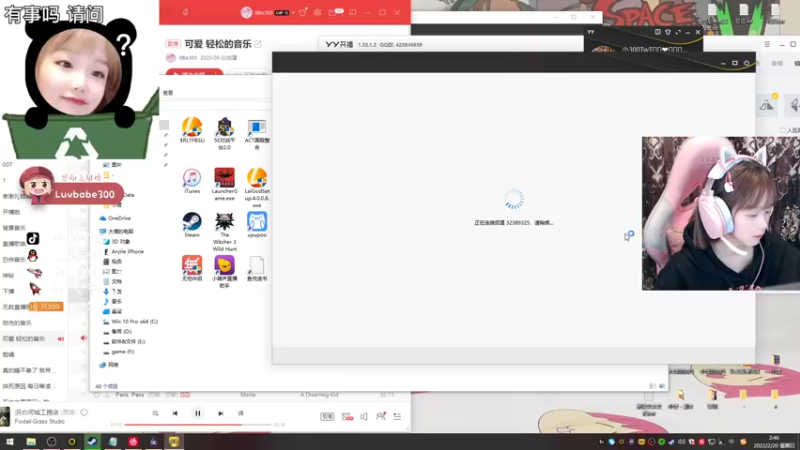Screen dimensions: 800x450
Task: Open the lyrics icon in player bar
Action: [240, 413]
